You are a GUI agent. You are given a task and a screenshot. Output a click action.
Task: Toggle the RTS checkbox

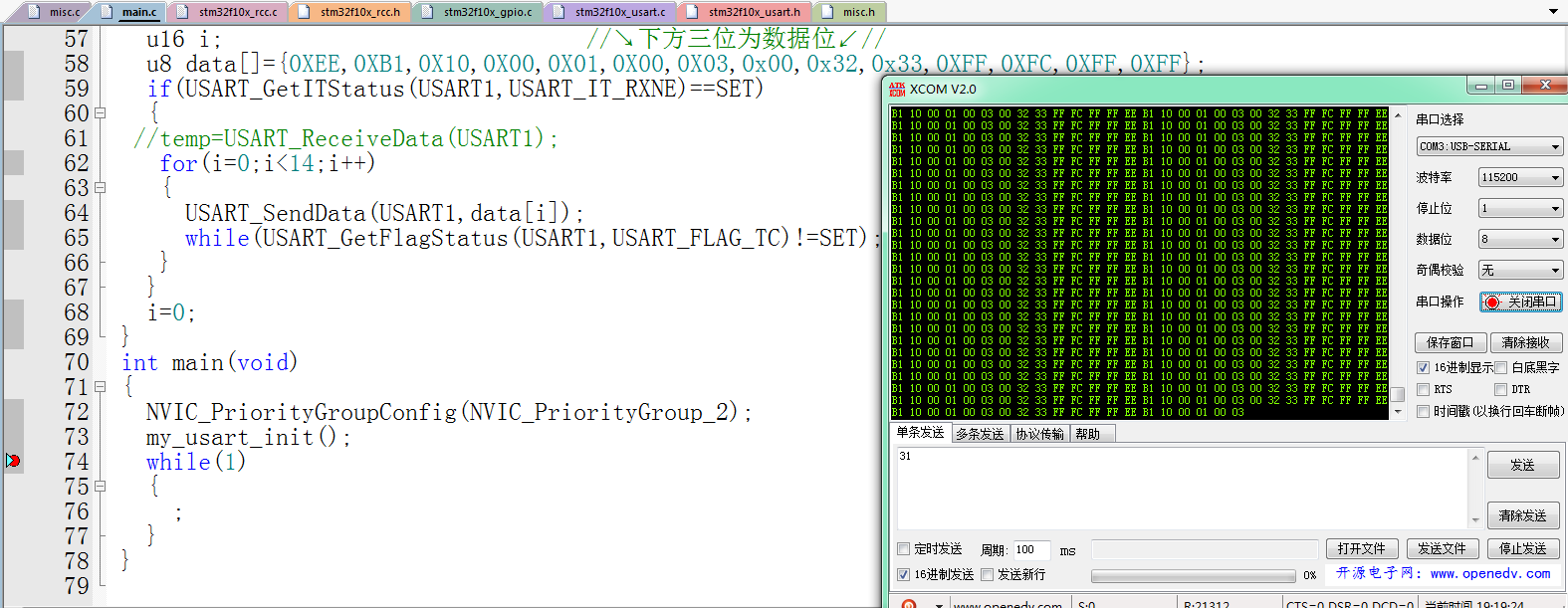click(1423, 390)
